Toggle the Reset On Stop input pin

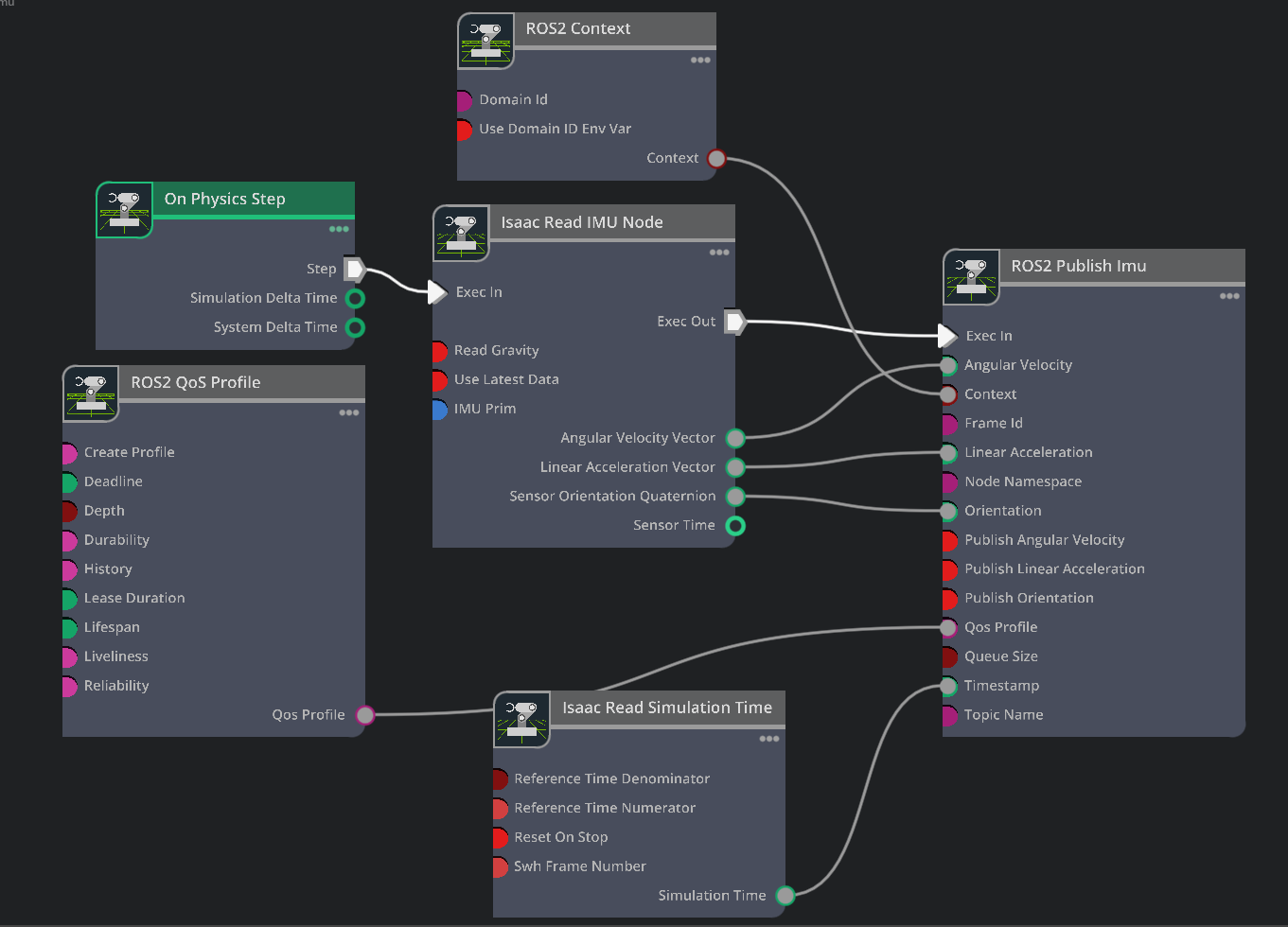point(499,837)
